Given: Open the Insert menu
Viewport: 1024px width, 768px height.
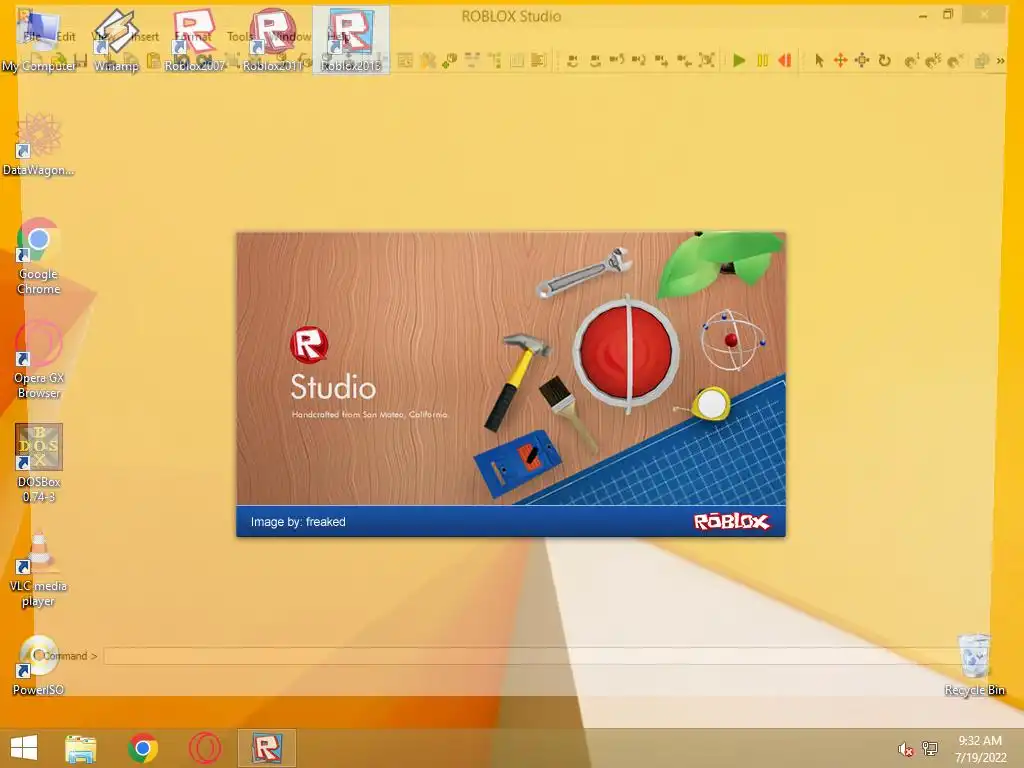Looking at the screenshot, I should [x=144, y=37].
